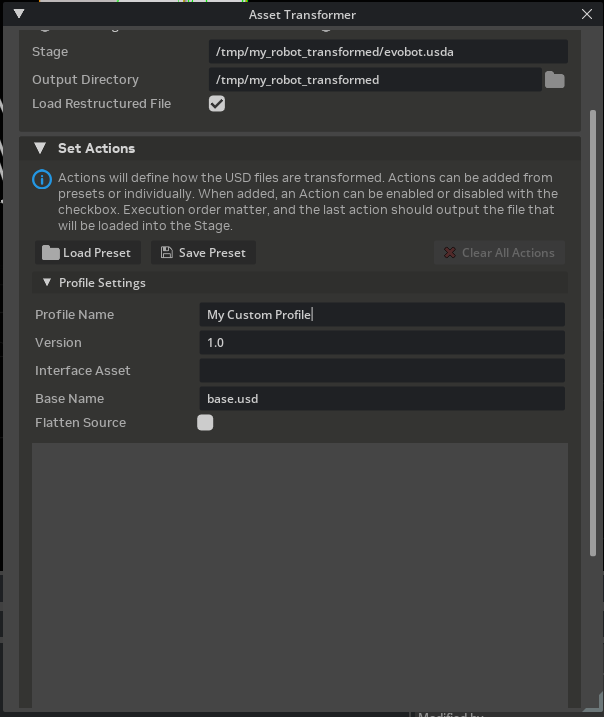Focus the Profile Name field
The image size is (604, 717).
382,315
